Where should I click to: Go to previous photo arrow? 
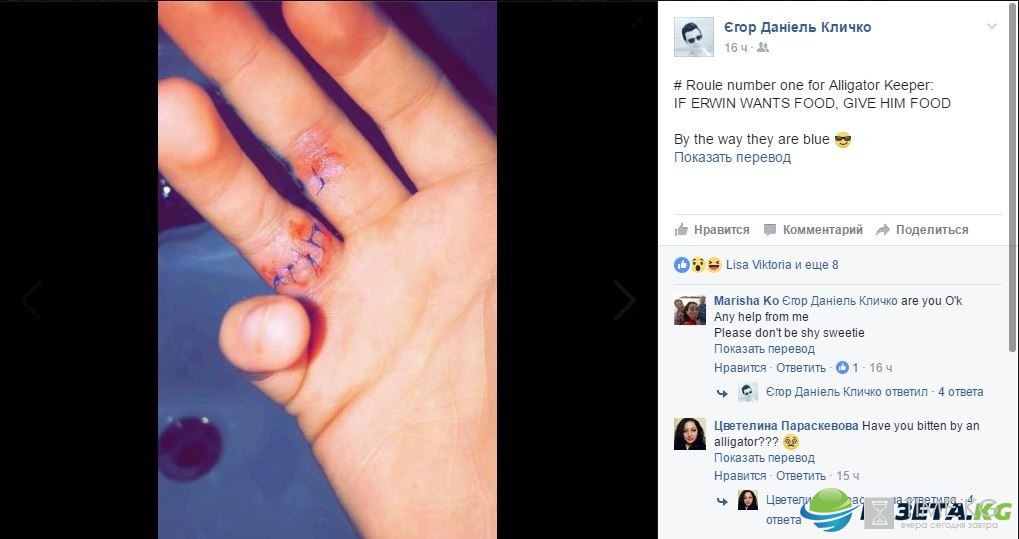click(31, 300)
